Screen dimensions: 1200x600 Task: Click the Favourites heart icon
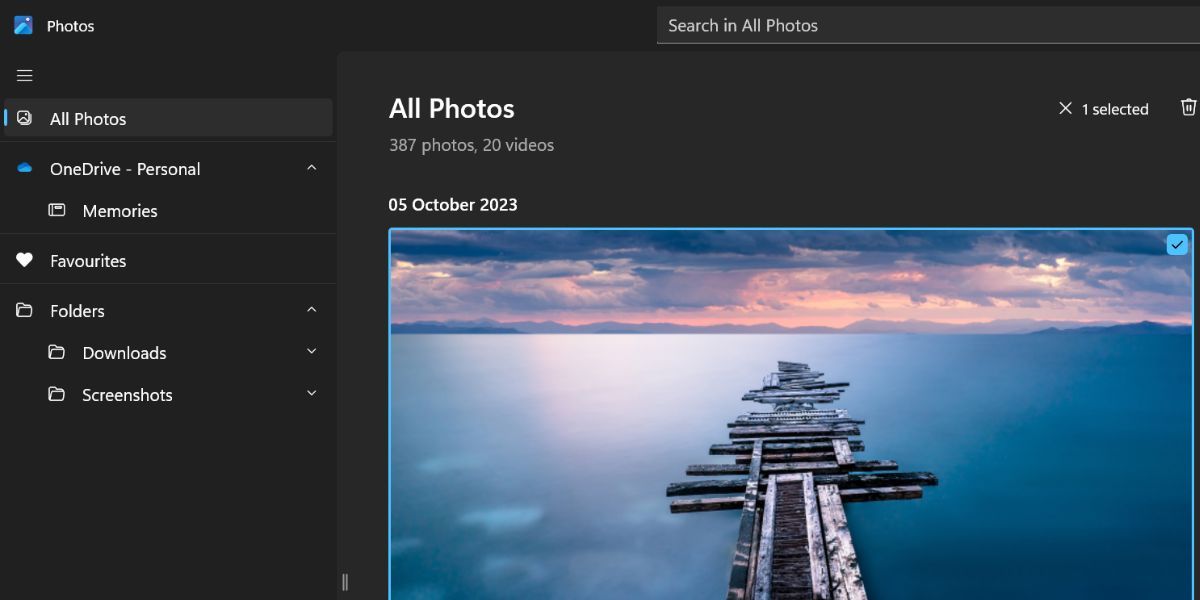24,260
